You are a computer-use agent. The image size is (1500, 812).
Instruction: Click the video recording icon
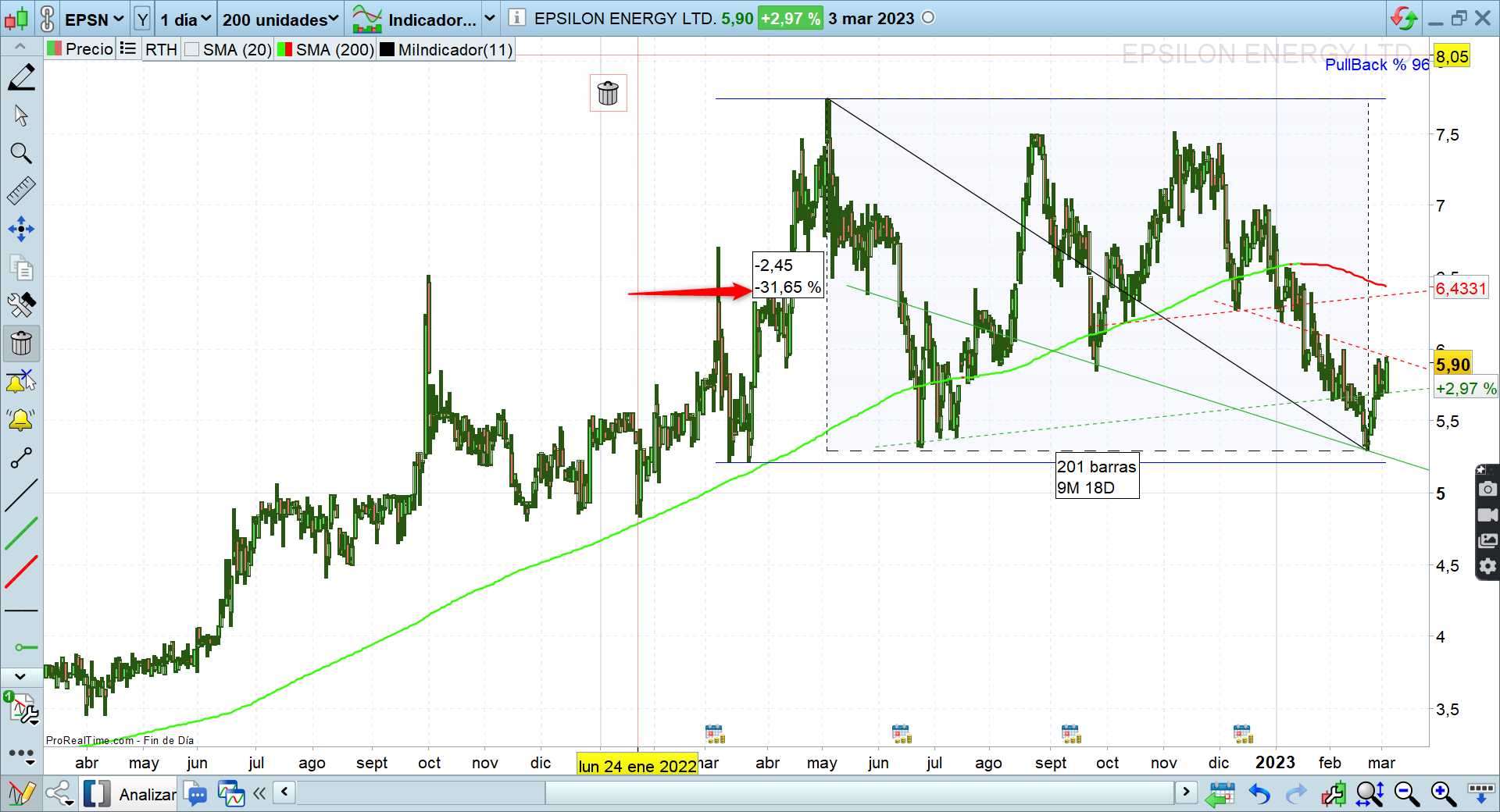1487,515
